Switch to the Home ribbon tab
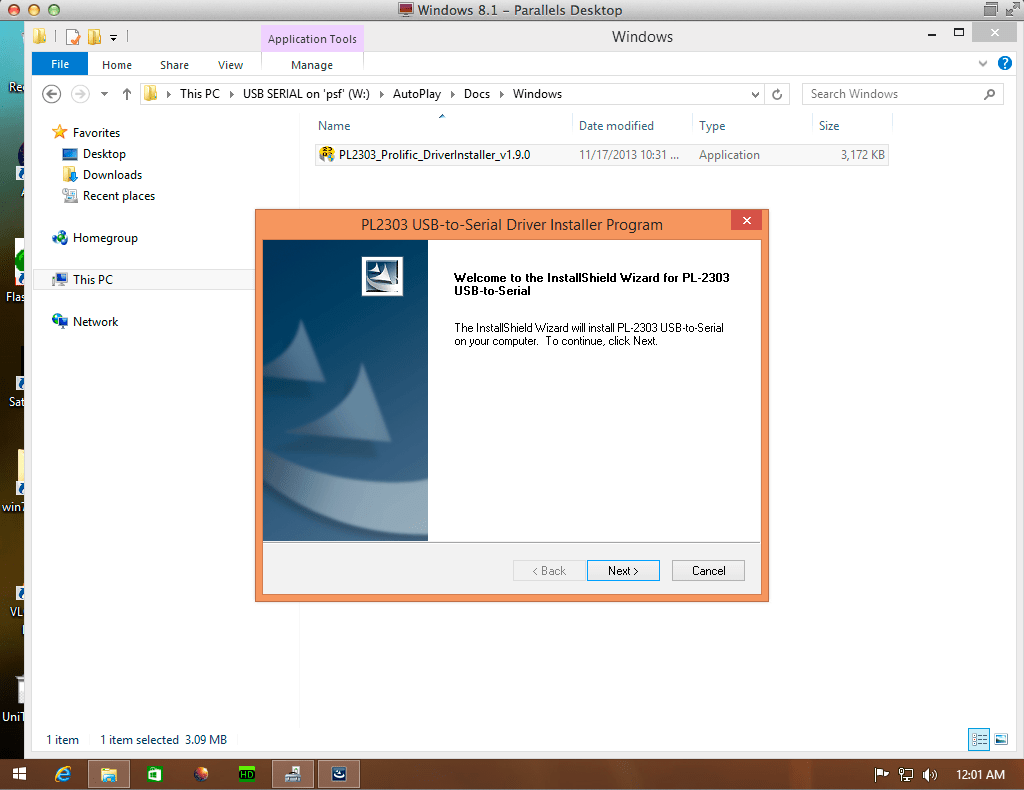The height and width of the screenshot is (790, 1024). pyautogui.click(x=117, y=65)
